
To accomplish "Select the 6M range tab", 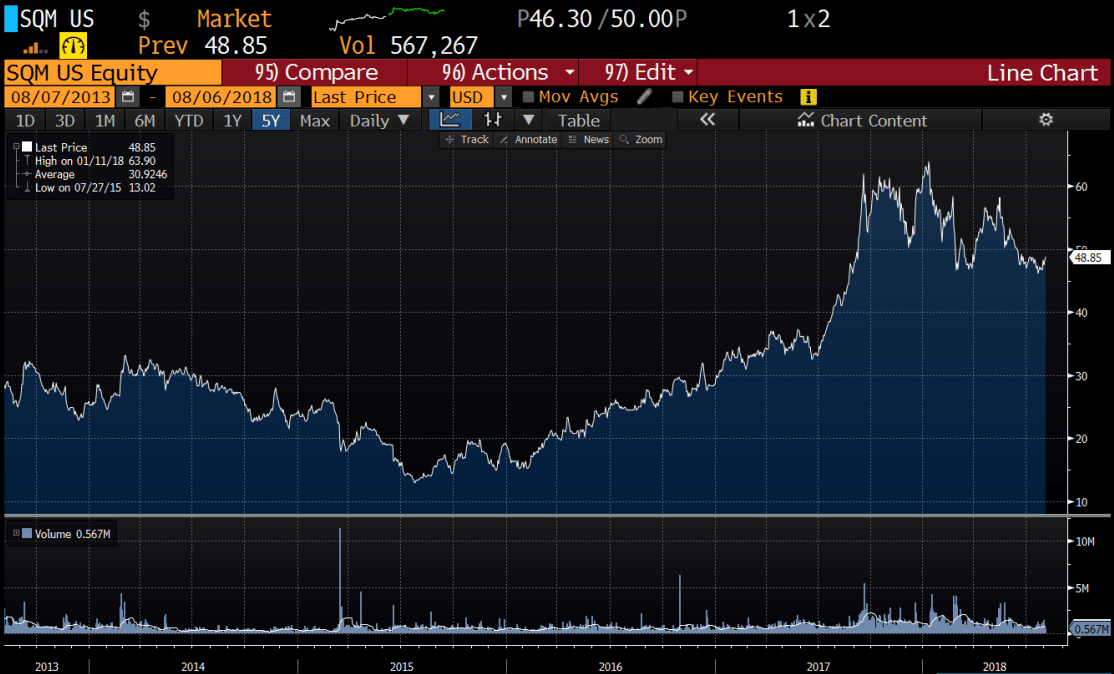I will [x=144, y=120].
